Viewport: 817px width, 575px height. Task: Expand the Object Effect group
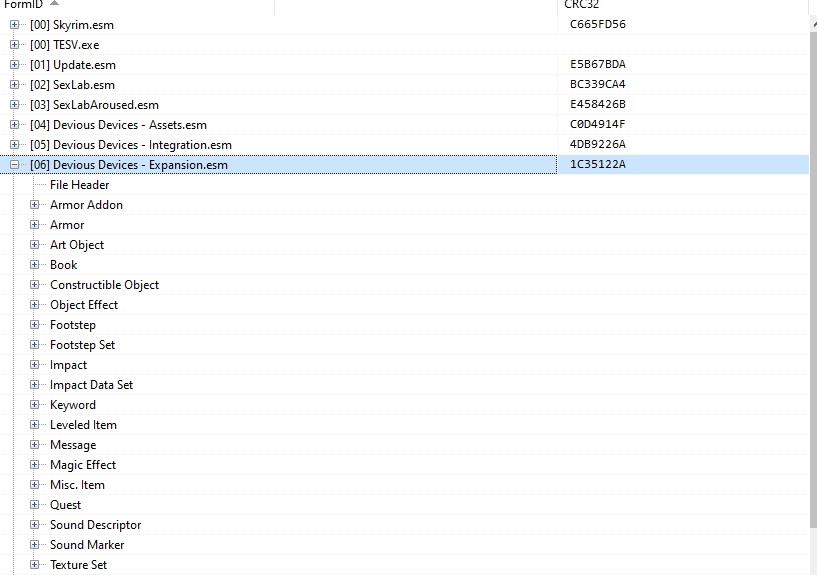[x=34, y=305]
